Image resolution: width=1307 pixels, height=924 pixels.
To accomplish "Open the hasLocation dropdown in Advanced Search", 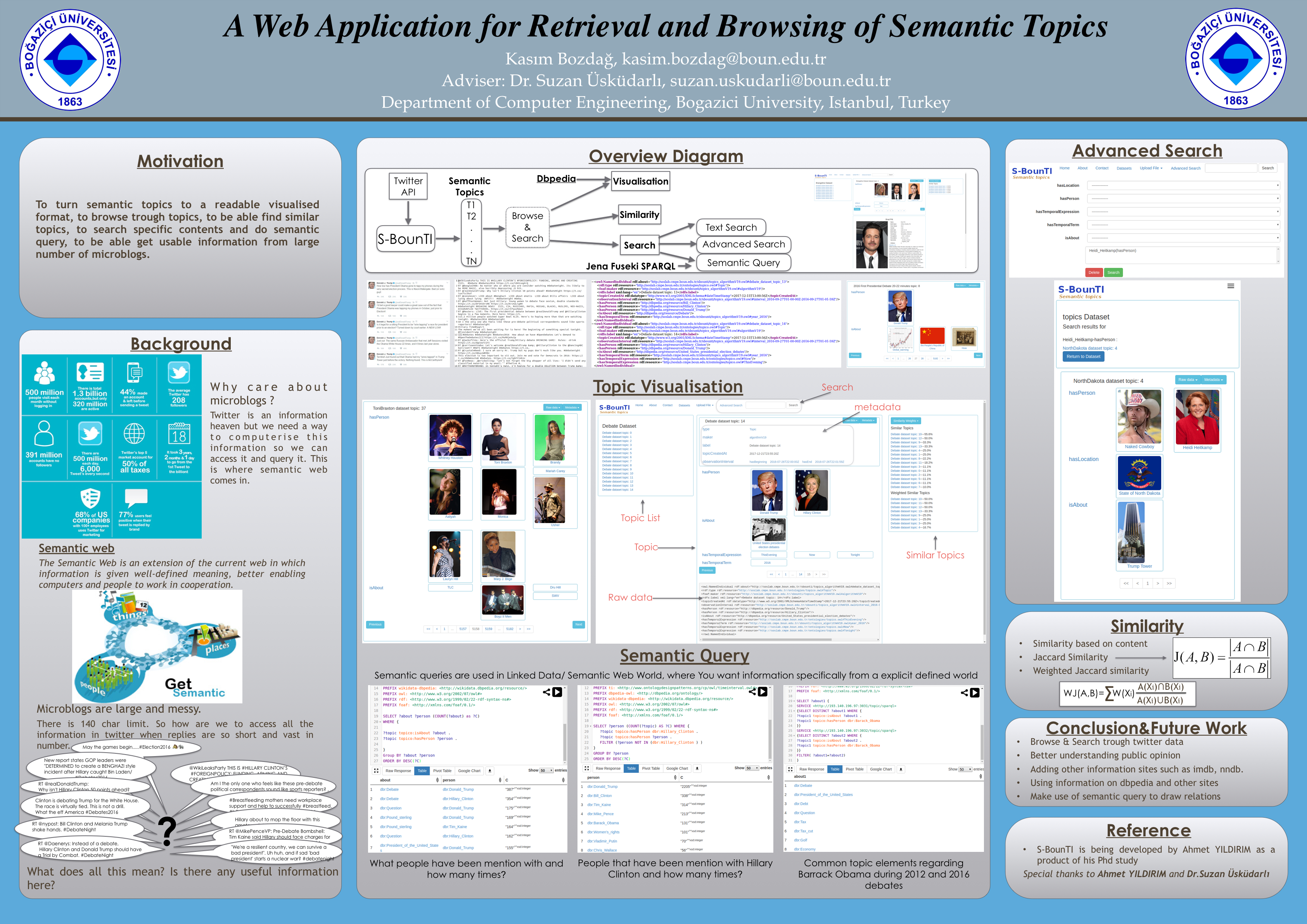I will tap(1183, 185).
